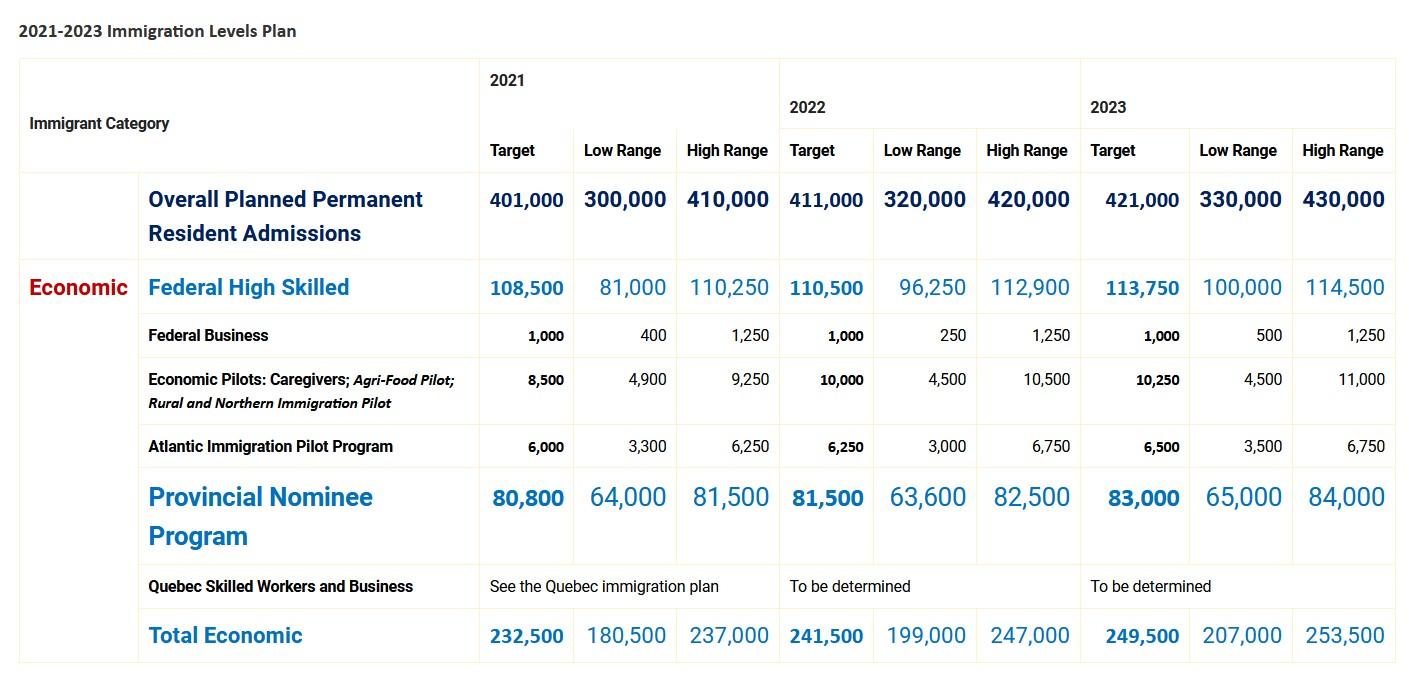Click the 2021-2023 Immigration Levels Plan title

pyautogui.click(x=157, y=30)
